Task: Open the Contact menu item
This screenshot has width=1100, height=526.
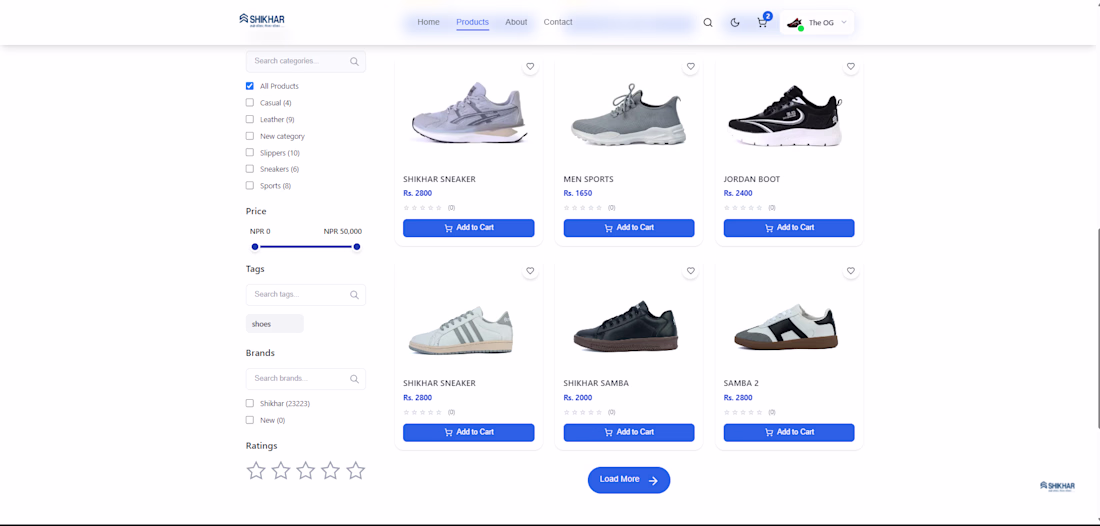Action: tap(558, 22)
